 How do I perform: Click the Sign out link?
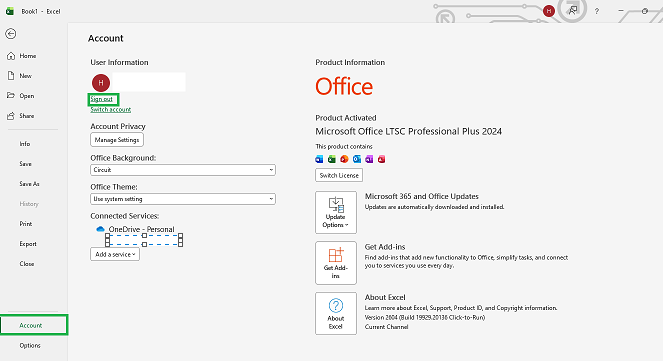coord(101,99)
